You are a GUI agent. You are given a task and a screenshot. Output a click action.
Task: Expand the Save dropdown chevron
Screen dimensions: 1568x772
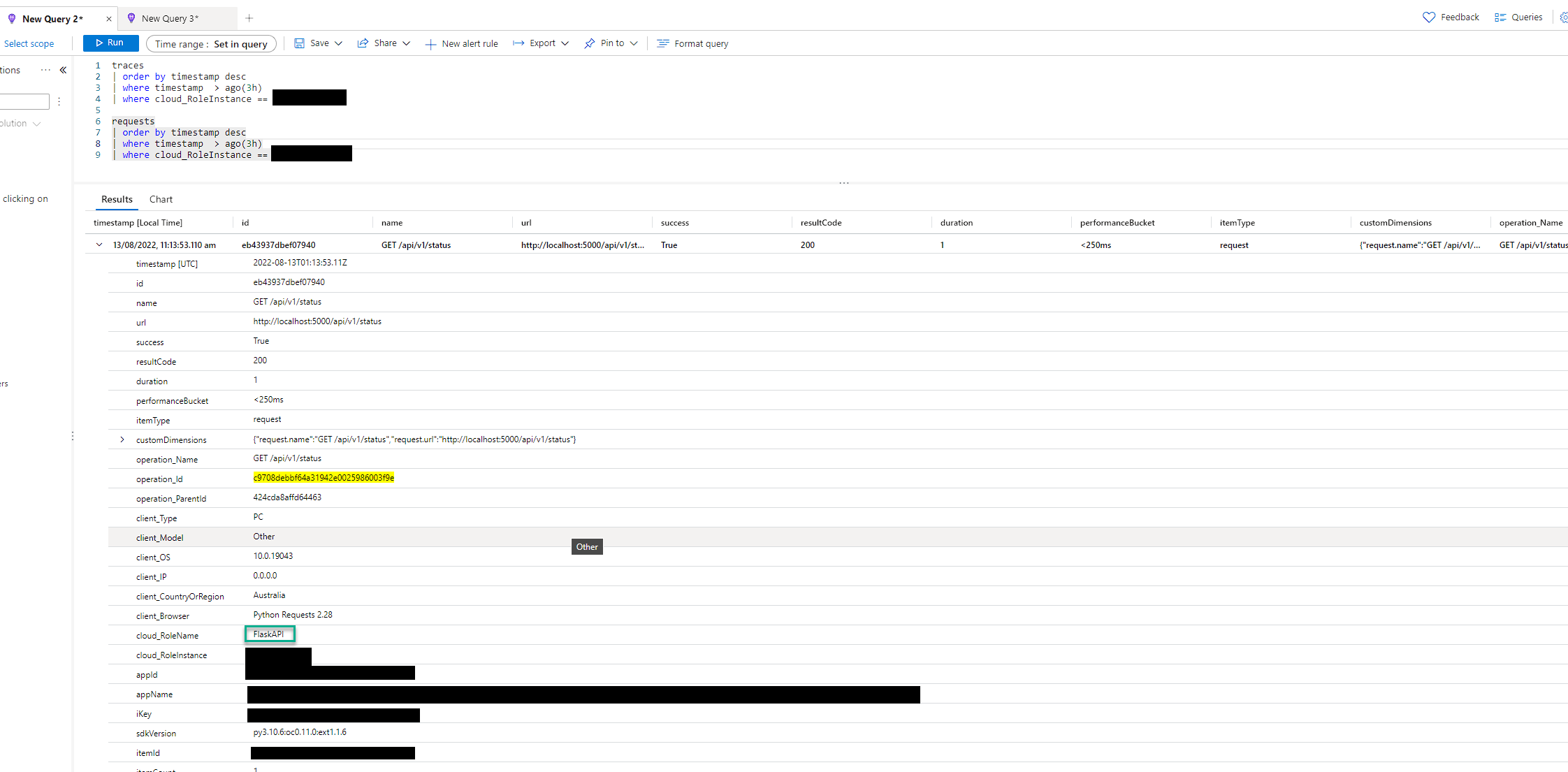click(339, 43)
